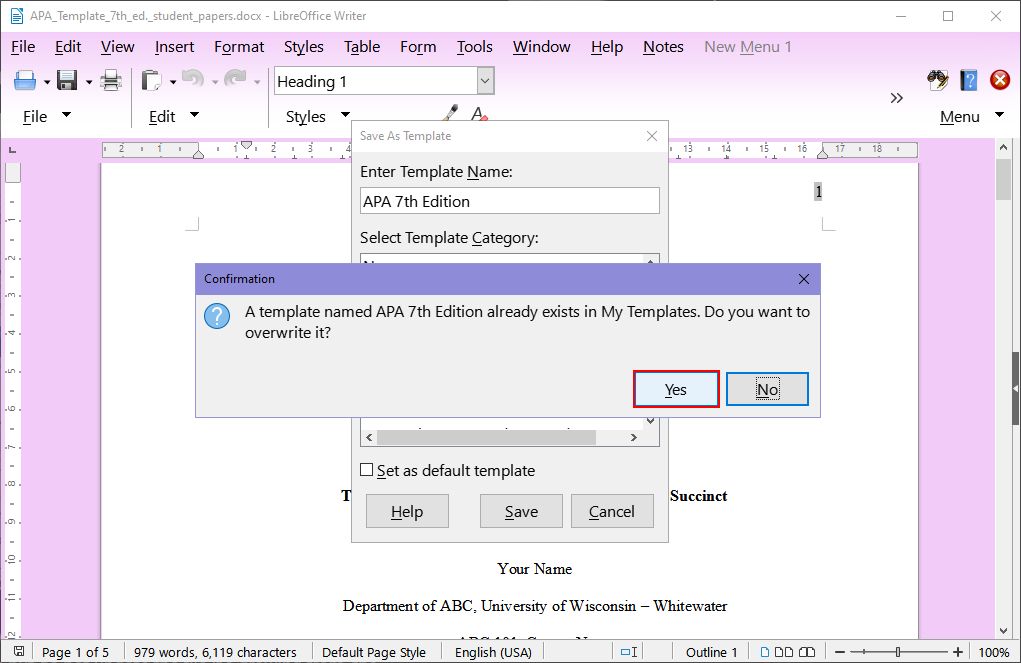Image resolution: width=1021 pixels, height=663 pixels.
Task: Expand the Styles group dropdown arrow
Action: pyautogui.click(x=345, y=115)
